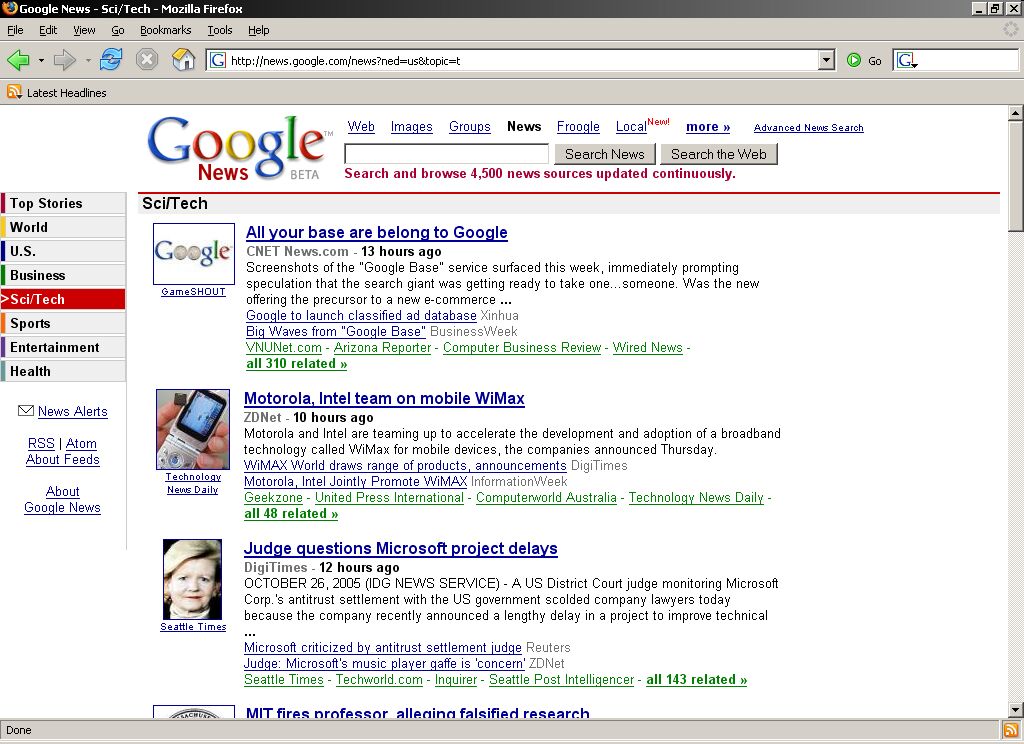Screen dimensions: 1024x744
Task: Click the Google News search input field
Action: coord(447,154)
